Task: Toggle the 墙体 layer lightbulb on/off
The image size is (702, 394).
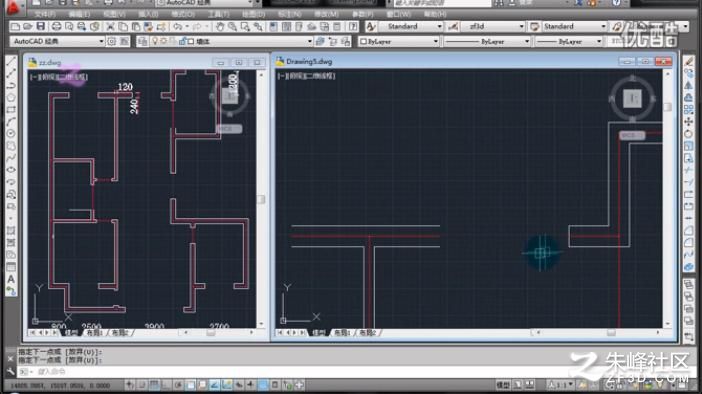Action: [x=155, y=42]
